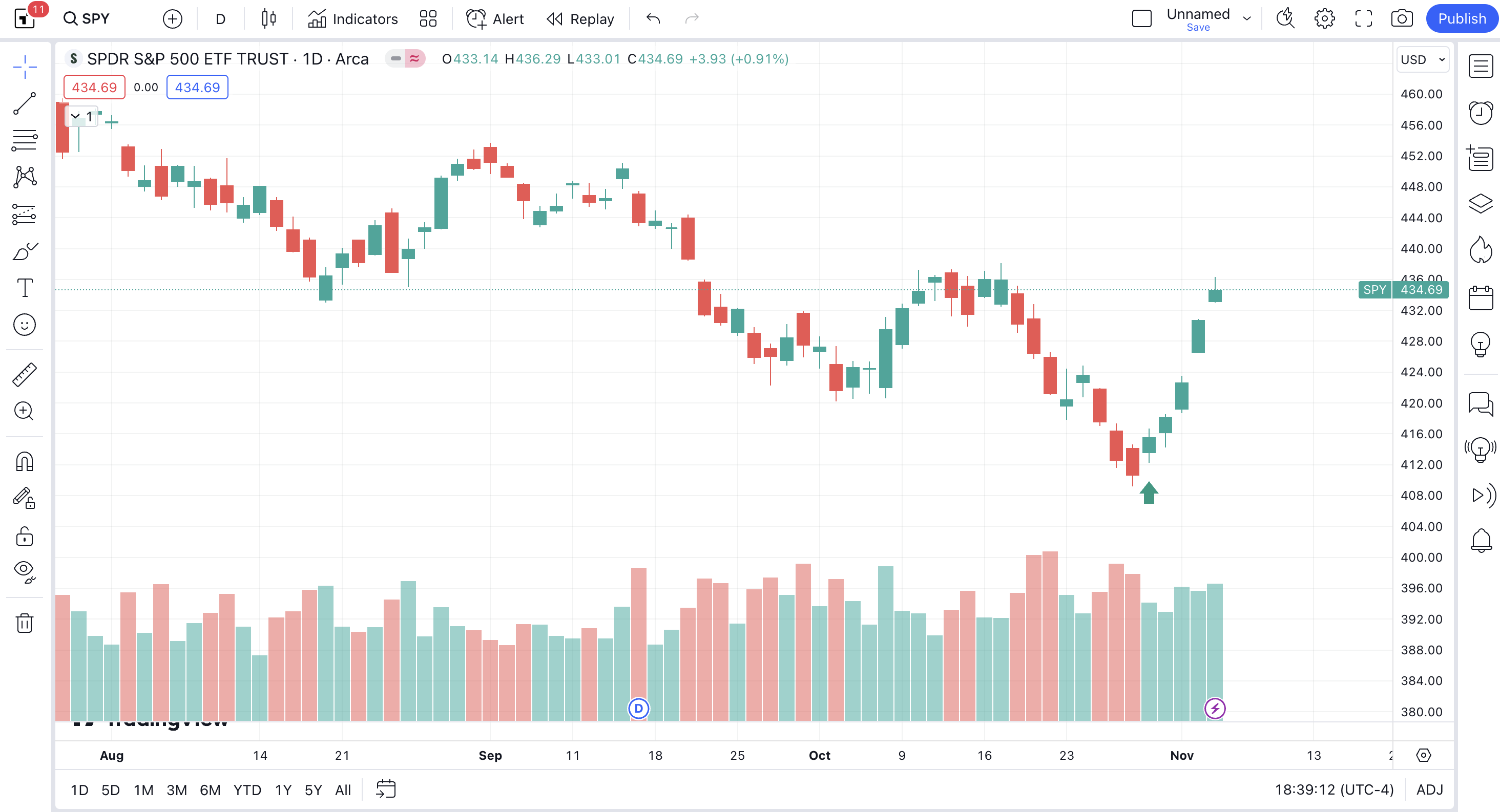Select the trend line drawing tool
Image resolution: width=1500 pixels, height=812 pixels.
coord(24,103)
